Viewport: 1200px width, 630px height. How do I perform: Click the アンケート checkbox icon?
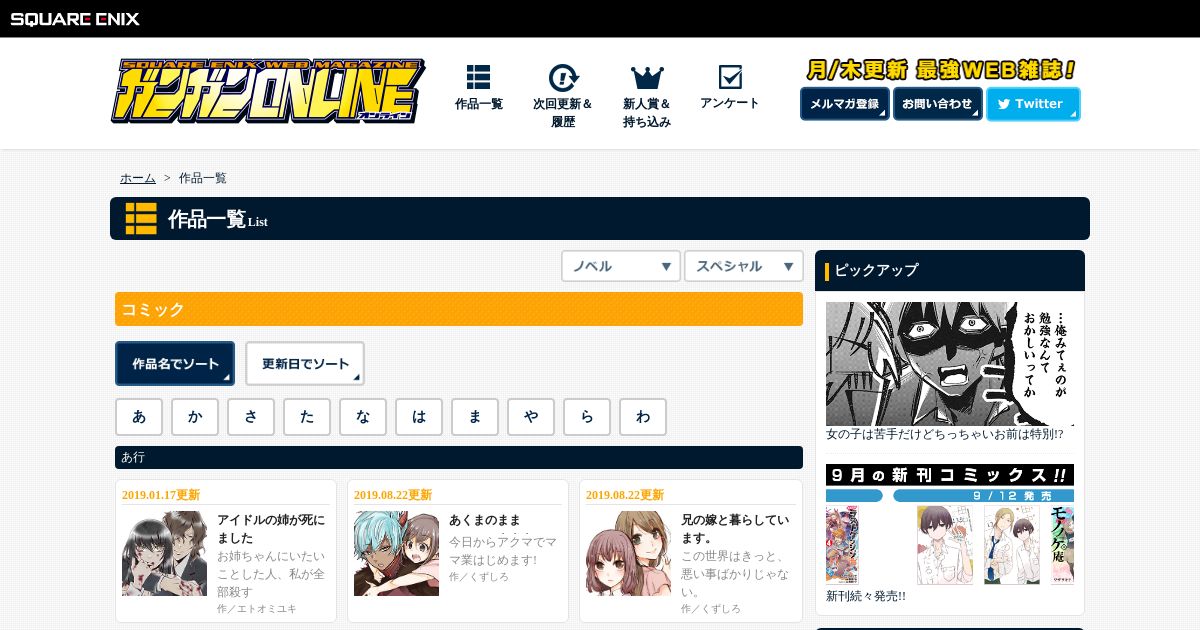pyautogui.click(x=730, y=77)
